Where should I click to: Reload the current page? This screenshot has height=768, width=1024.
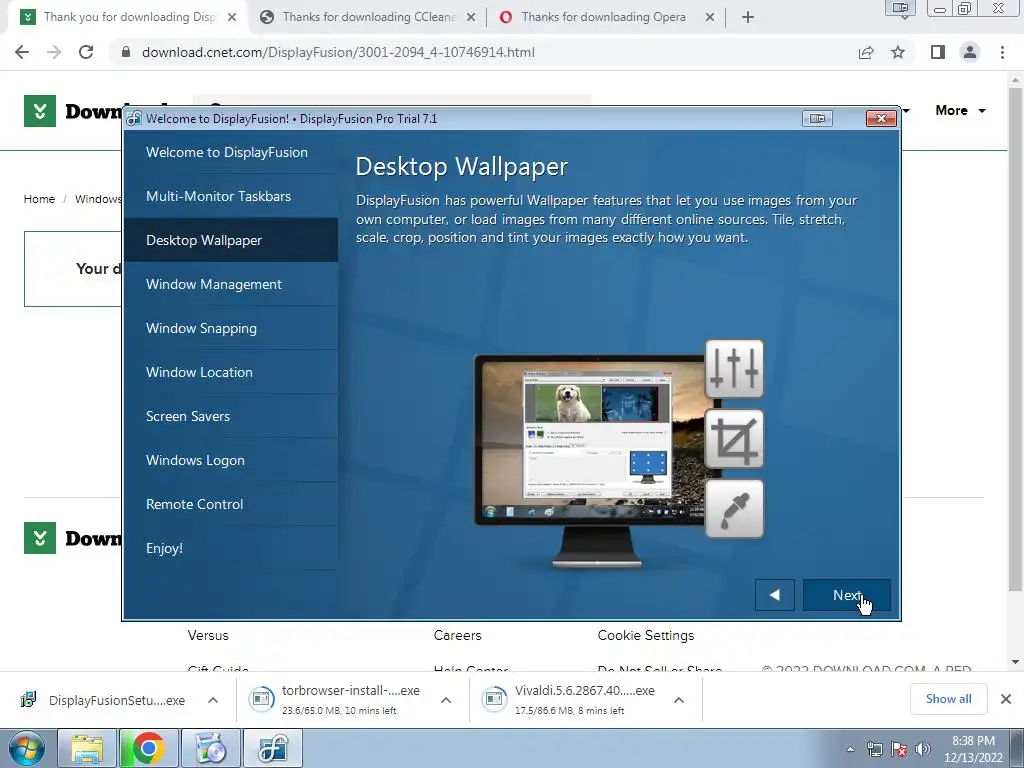point(86,52)
